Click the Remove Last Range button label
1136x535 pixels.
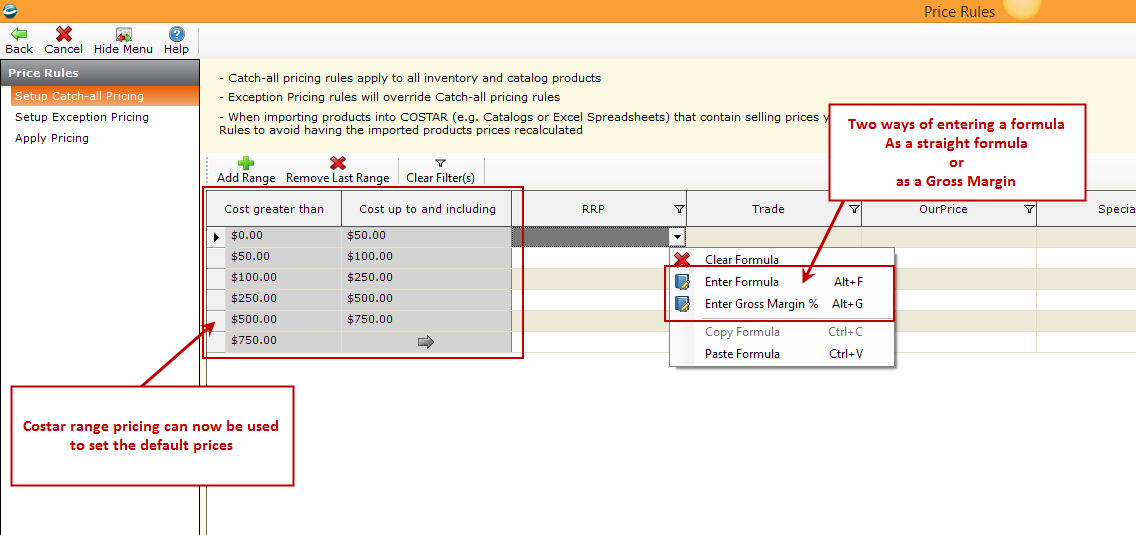coord(338,178)
